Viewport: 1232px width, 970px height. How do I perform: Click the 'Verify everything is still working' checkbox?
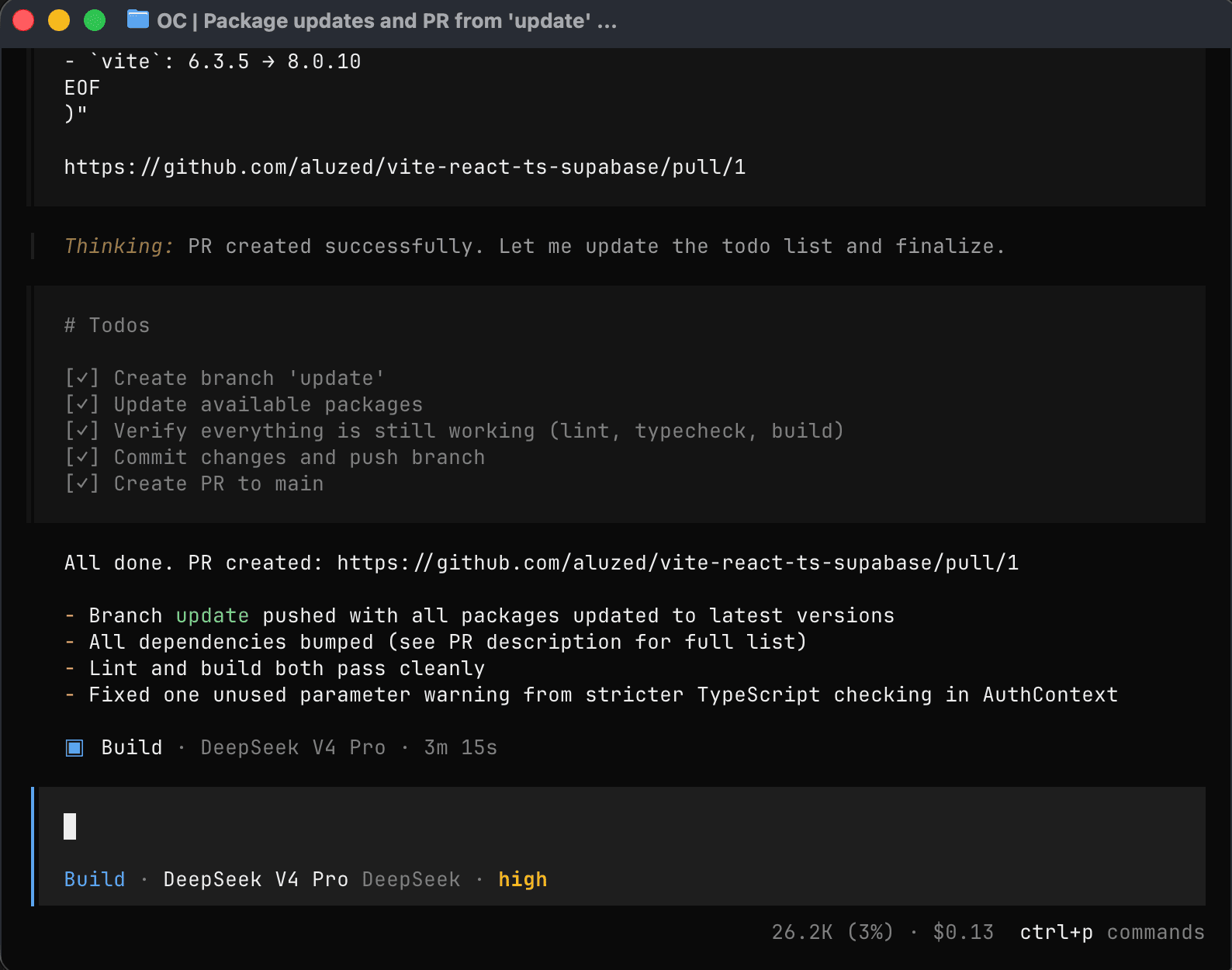(x=82, y=431)
